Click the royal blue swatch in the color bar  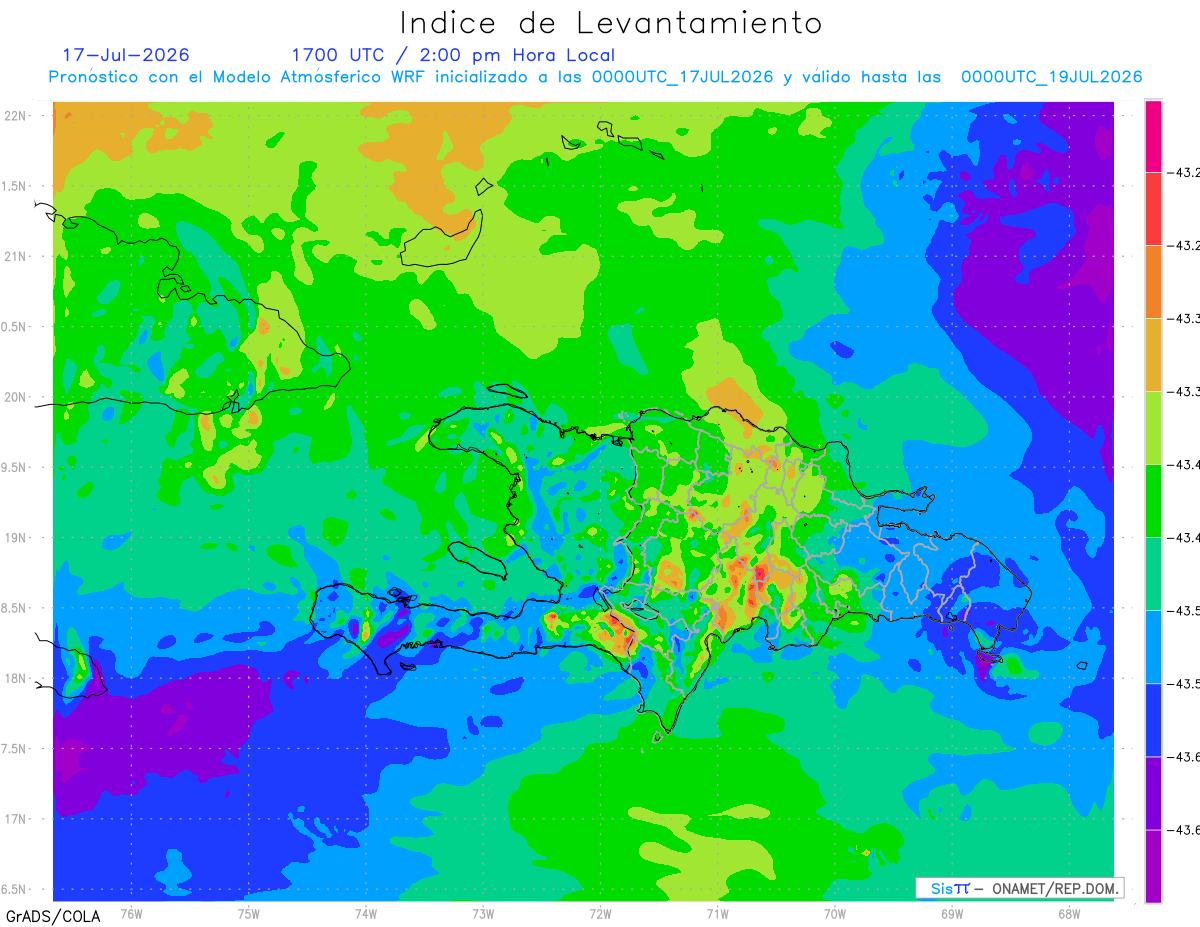[x=1153, y=720]
